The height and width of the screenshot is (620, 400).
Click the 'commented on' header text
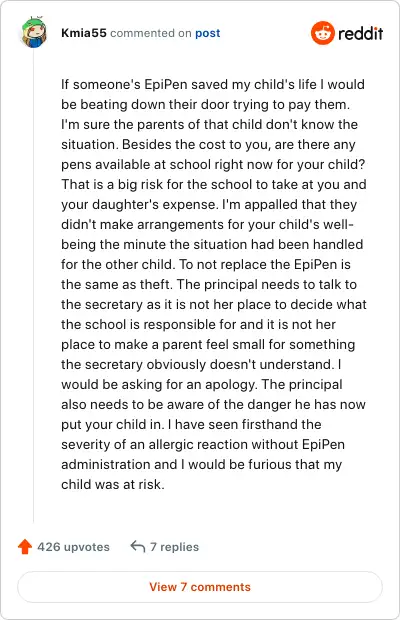click(151, 33)
